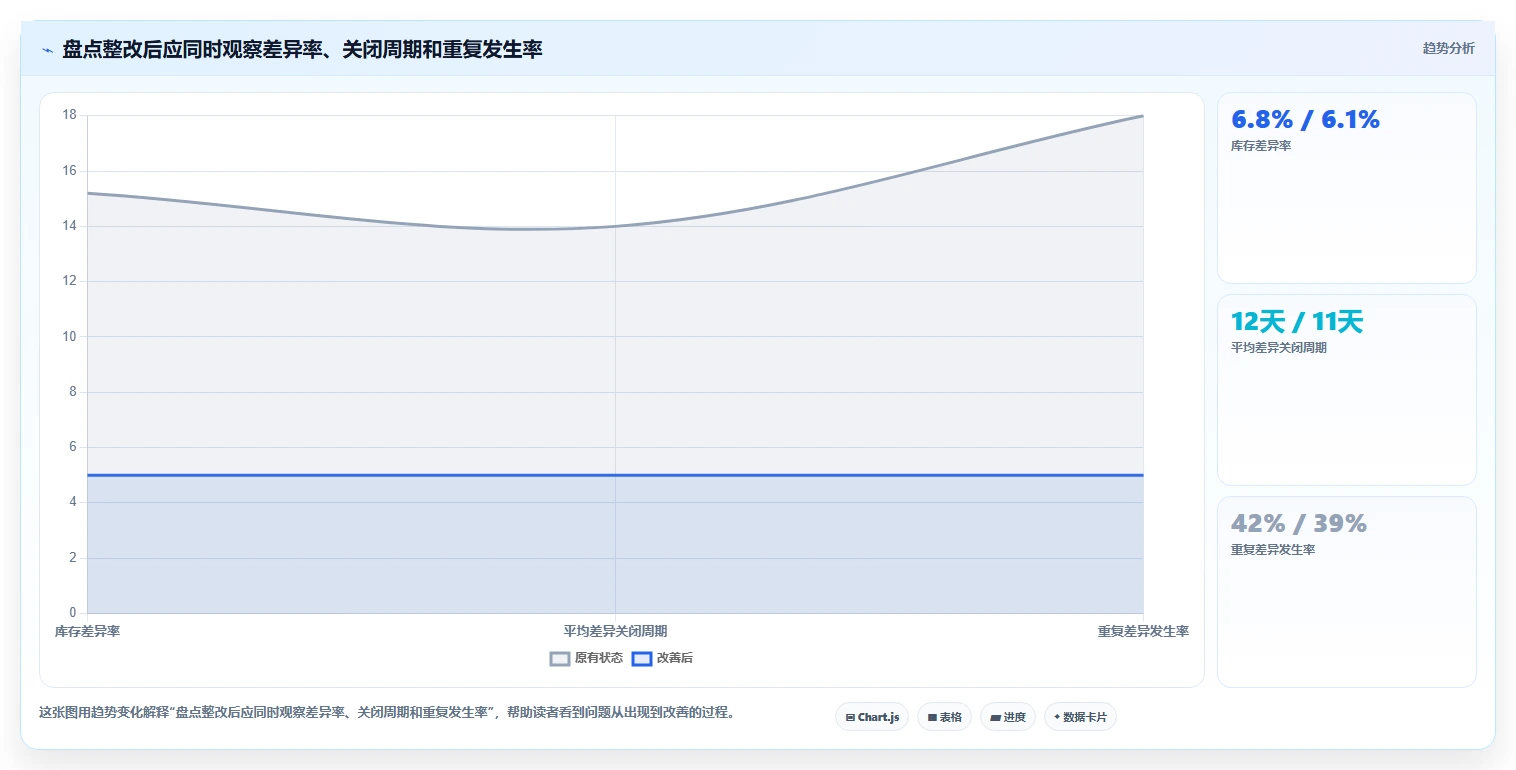Click the 重复差异发生率 x-axis label

point(1143,631)
